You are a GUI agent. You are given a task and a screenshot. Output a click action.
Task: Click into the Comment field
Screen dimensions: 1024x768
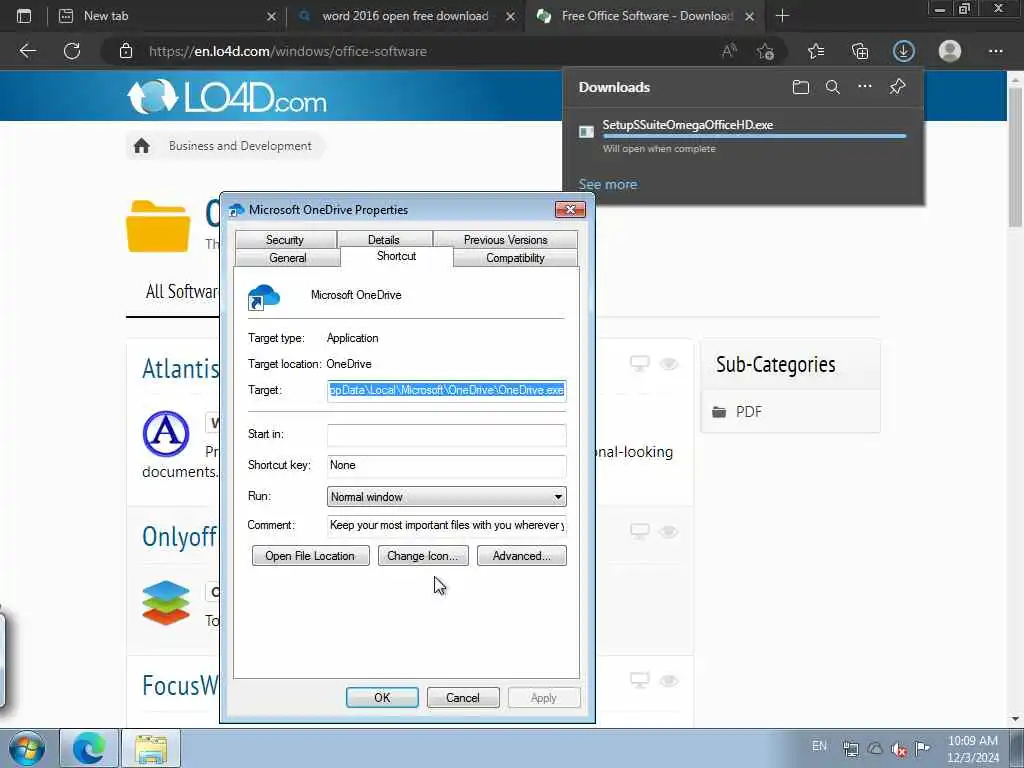click(447, 525)
